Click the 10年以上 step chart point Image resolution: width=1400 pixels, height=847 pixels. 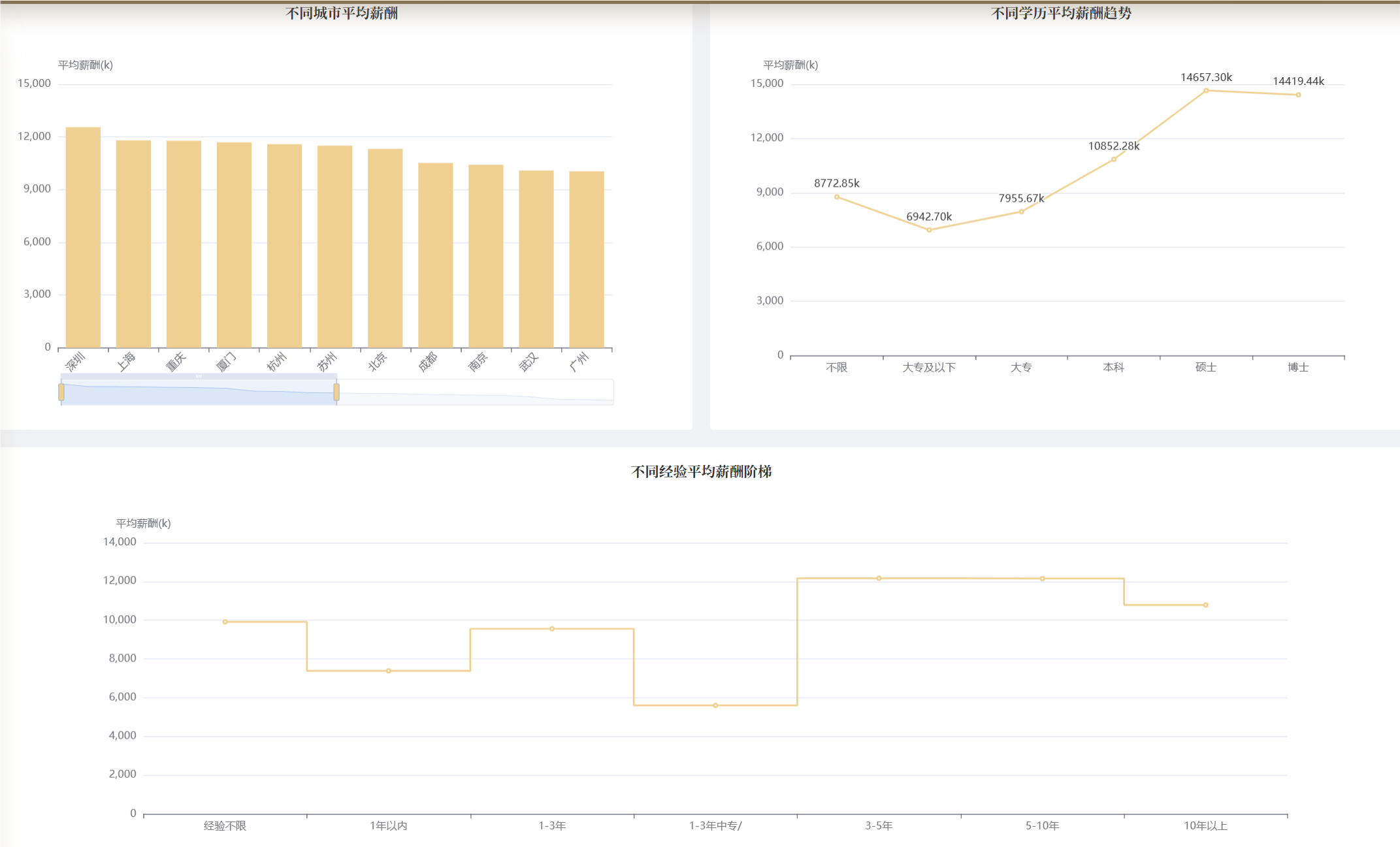pos(1205,605)
